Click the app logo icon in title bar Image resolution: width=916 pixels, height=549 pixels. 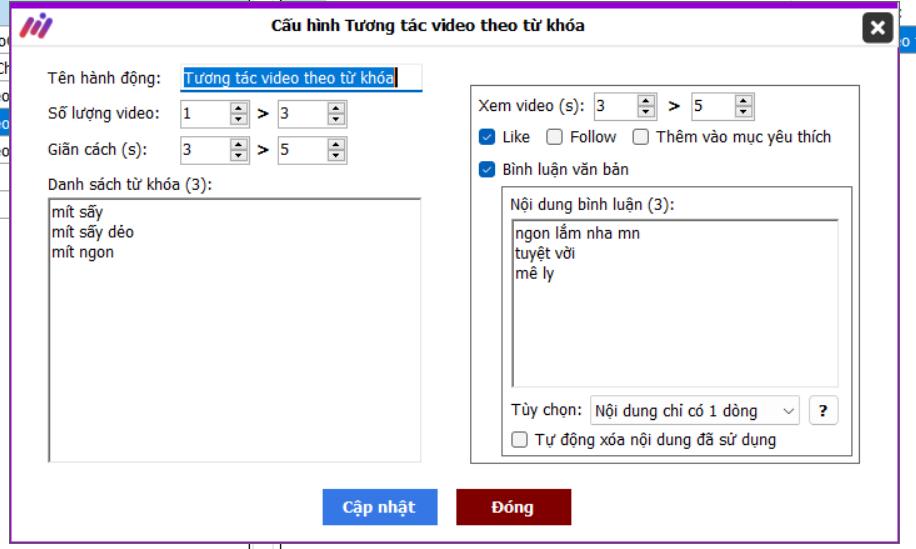[x=36, y=27]
